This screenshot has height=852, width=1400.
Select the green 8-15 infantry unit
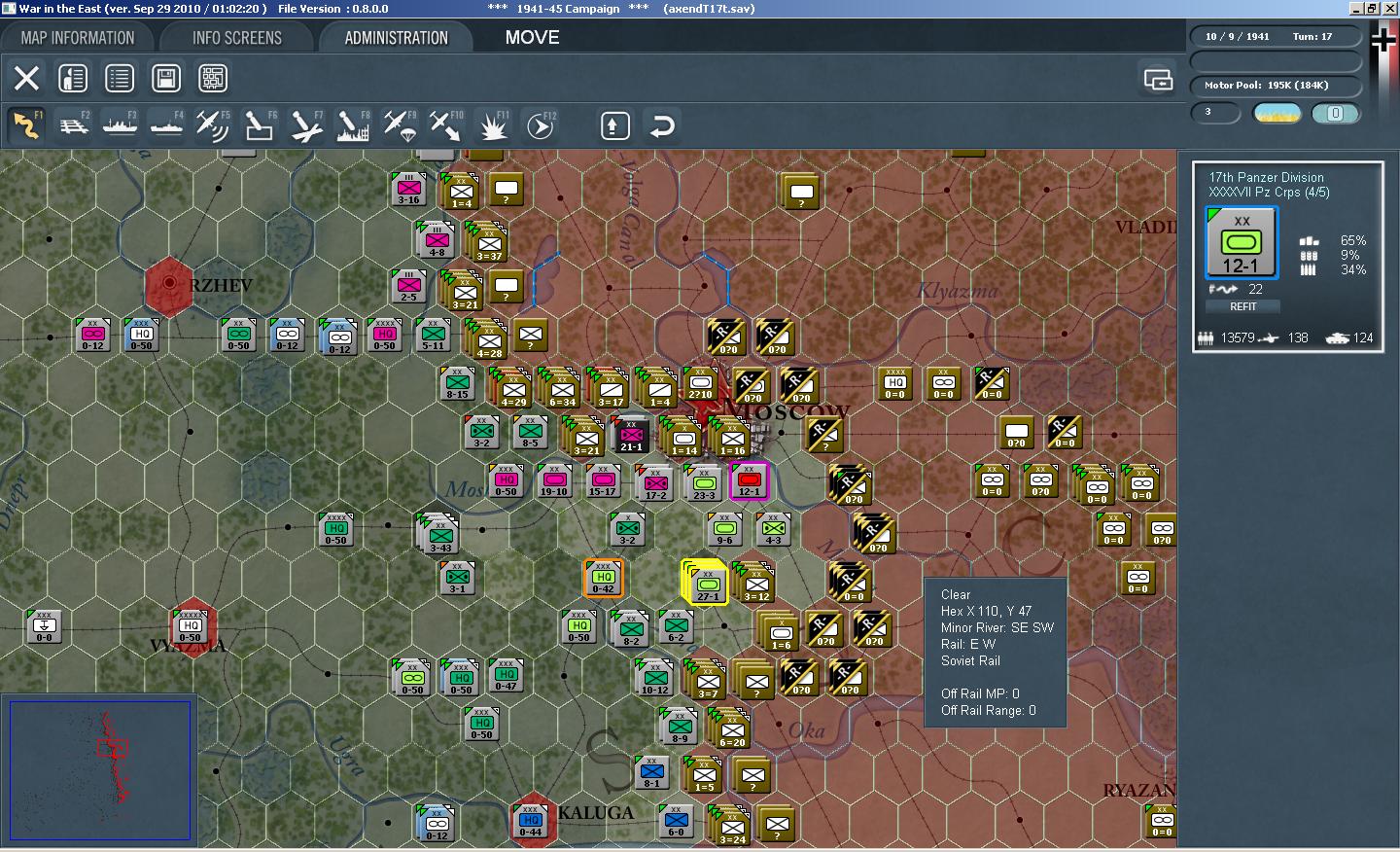pyautogui.click(x=457, y=383)
